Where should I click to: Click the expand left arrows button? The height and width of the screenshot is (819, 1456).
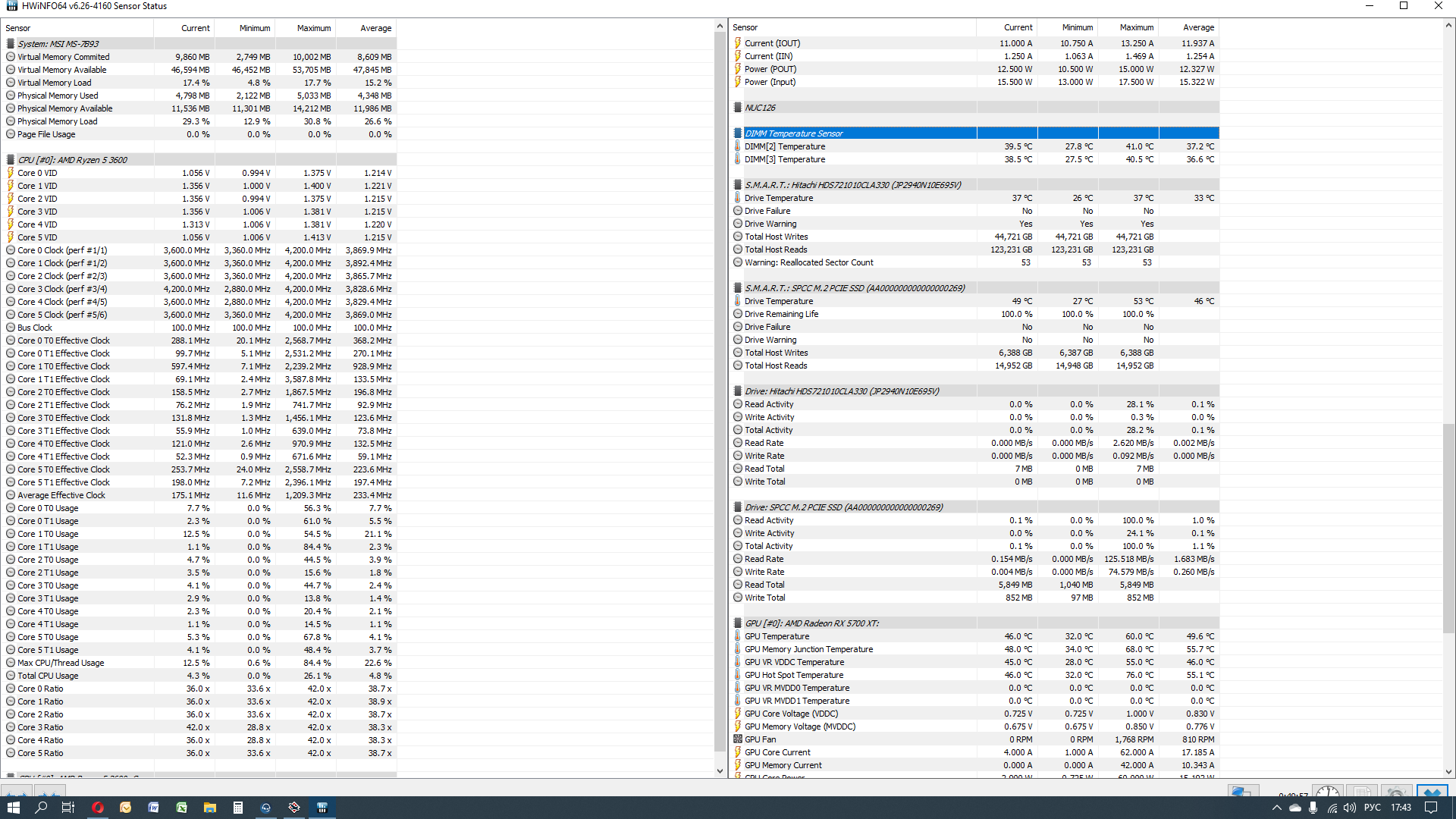(17, 792)
